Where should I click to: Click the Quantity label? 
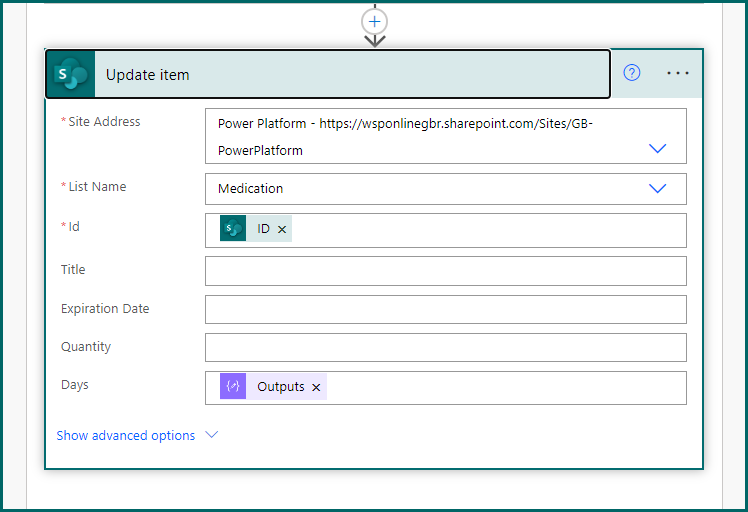[x=86, y=347]
